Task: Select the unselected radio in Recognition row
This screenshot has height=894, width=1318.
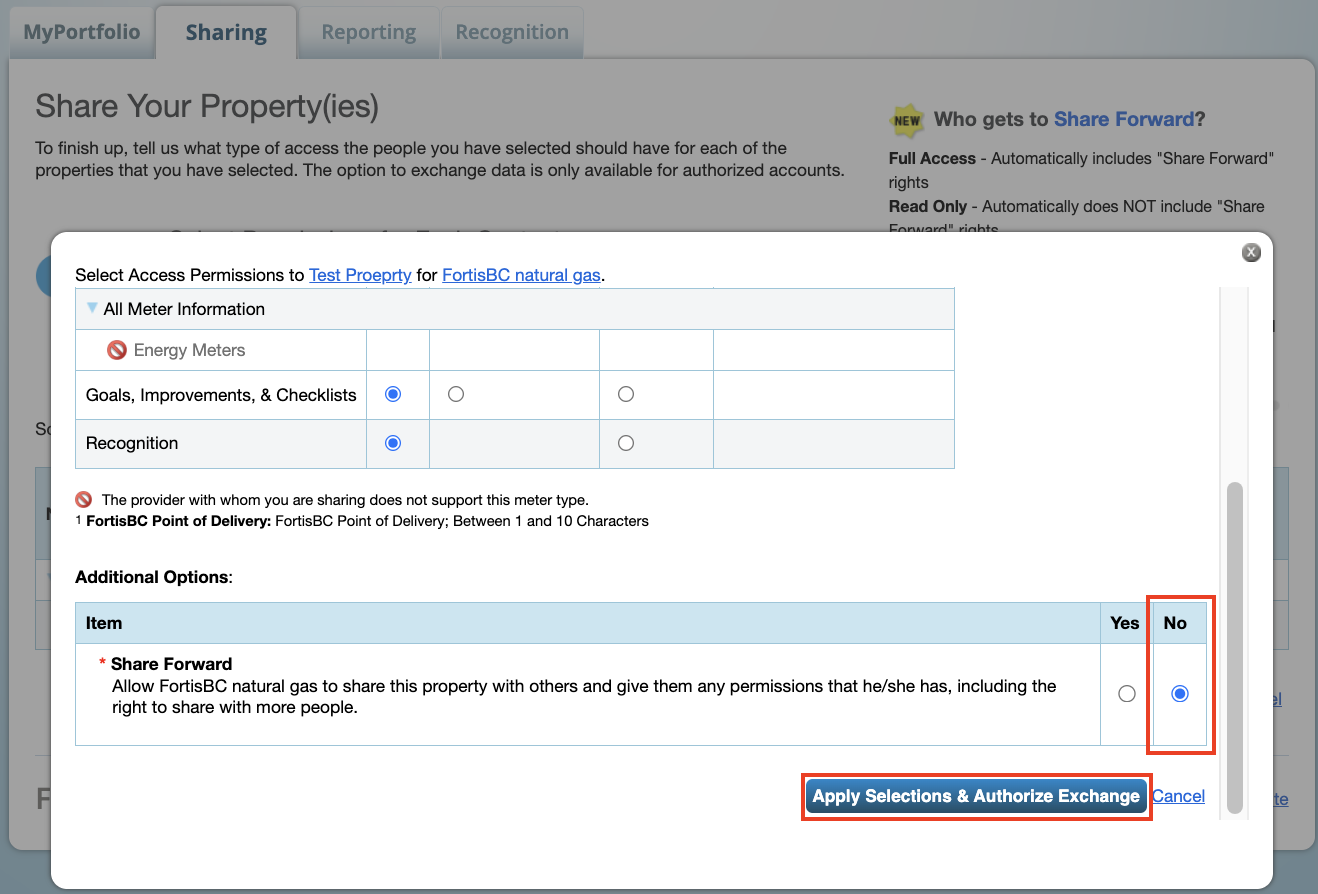Action: pyautogui.click(x=626, y=443)
